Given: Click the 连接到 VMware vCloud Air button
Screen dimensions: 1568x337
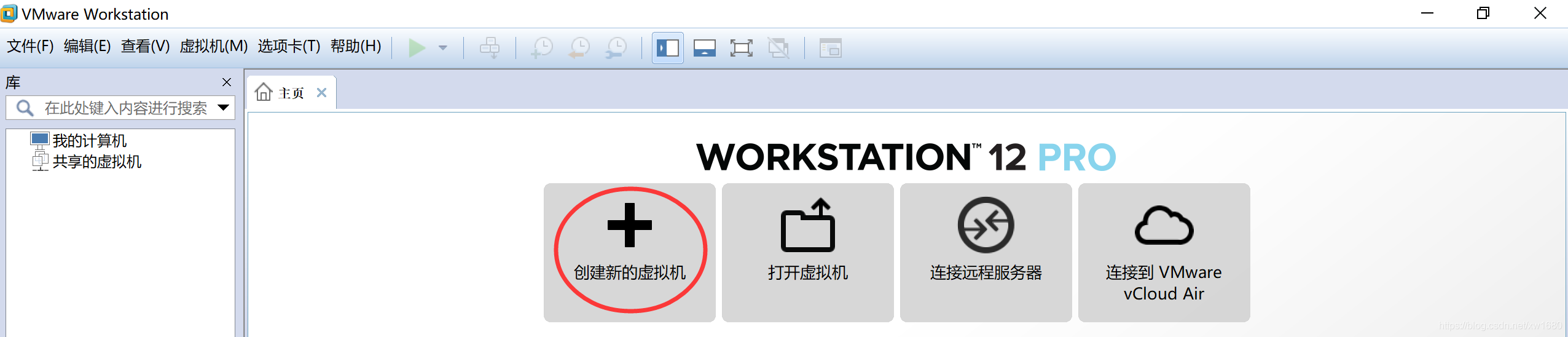Looking at the screenshot, I should [1164, 252].
